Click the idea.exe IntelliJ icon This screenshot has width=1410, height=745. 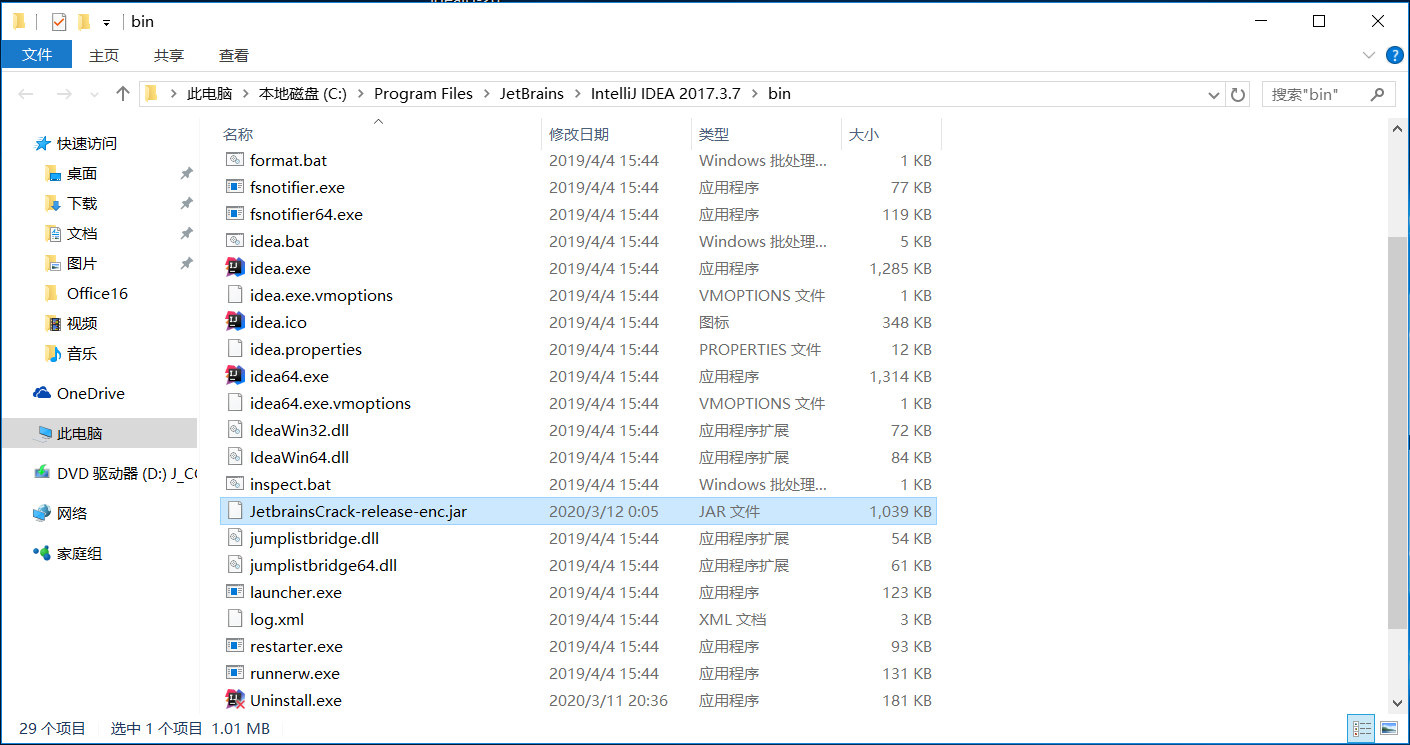pos(235,268)
